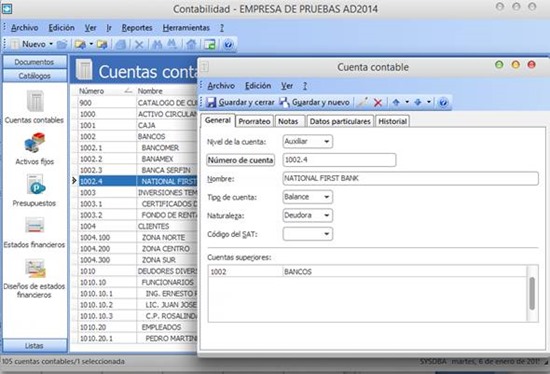Open Tipo de cuenta dropdown
Viewport: 550px width, 374px height.
[x=308, y=197]
